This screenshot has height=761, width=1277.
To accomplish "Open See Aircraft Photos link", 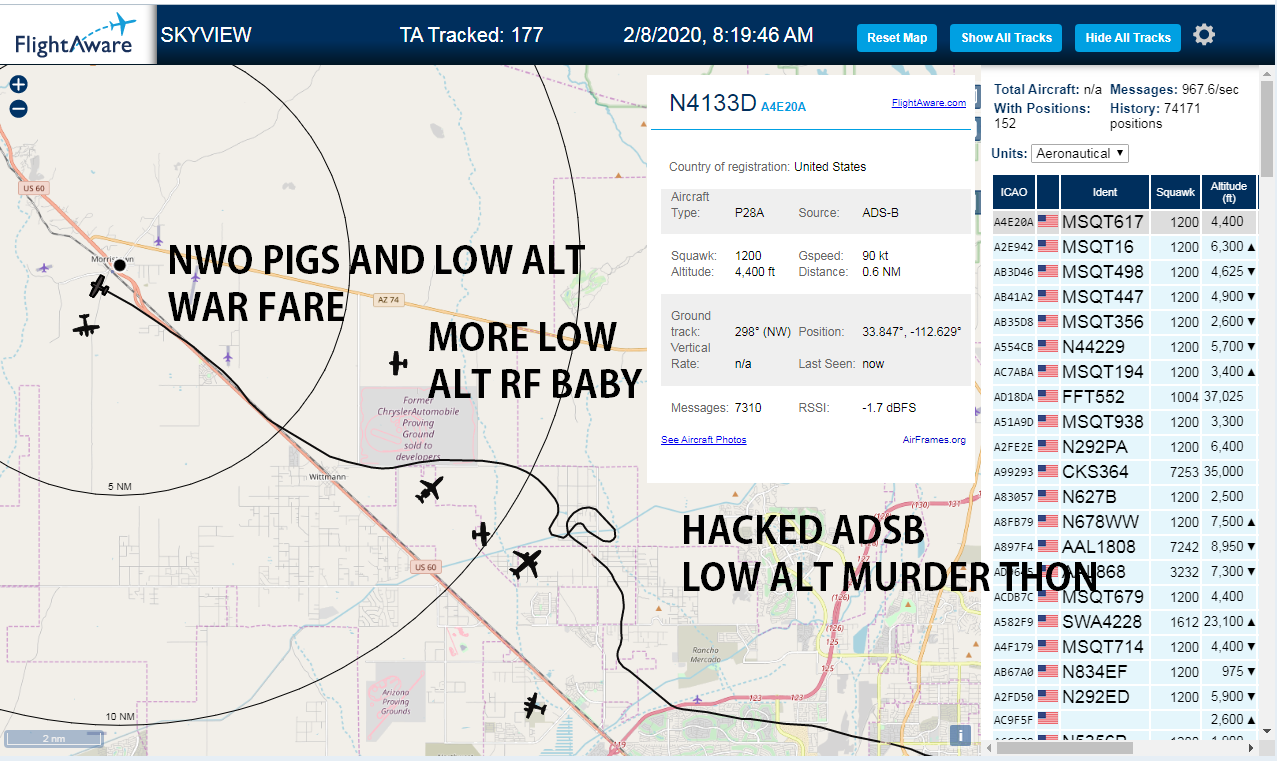I will tap(704, 440).
